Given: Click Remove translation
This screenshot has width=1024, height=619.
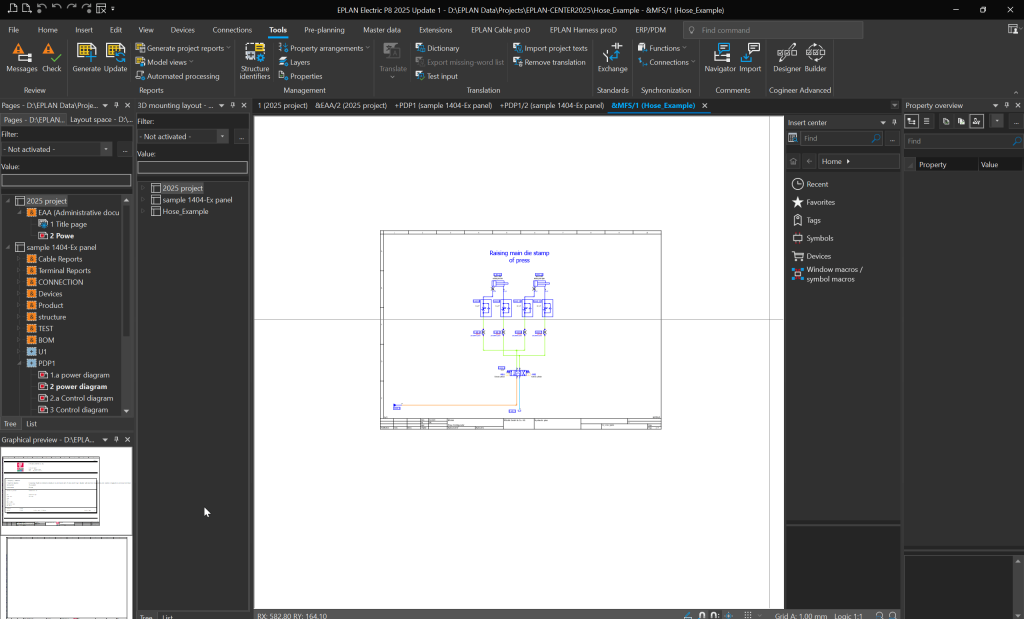Looking at the screenshot, I should (x=549, y=62).
